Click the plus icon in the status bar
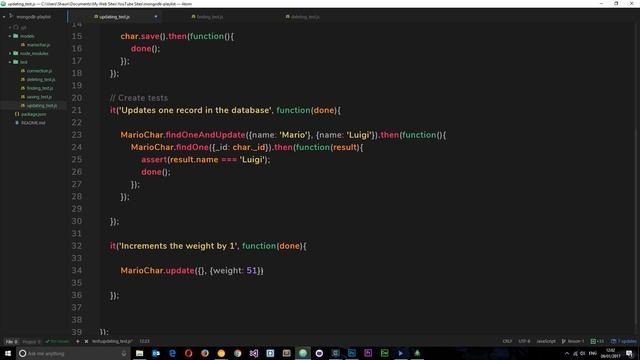Viewport: 640px width, 360px height. pyautogui.click(x=78, y=342)
